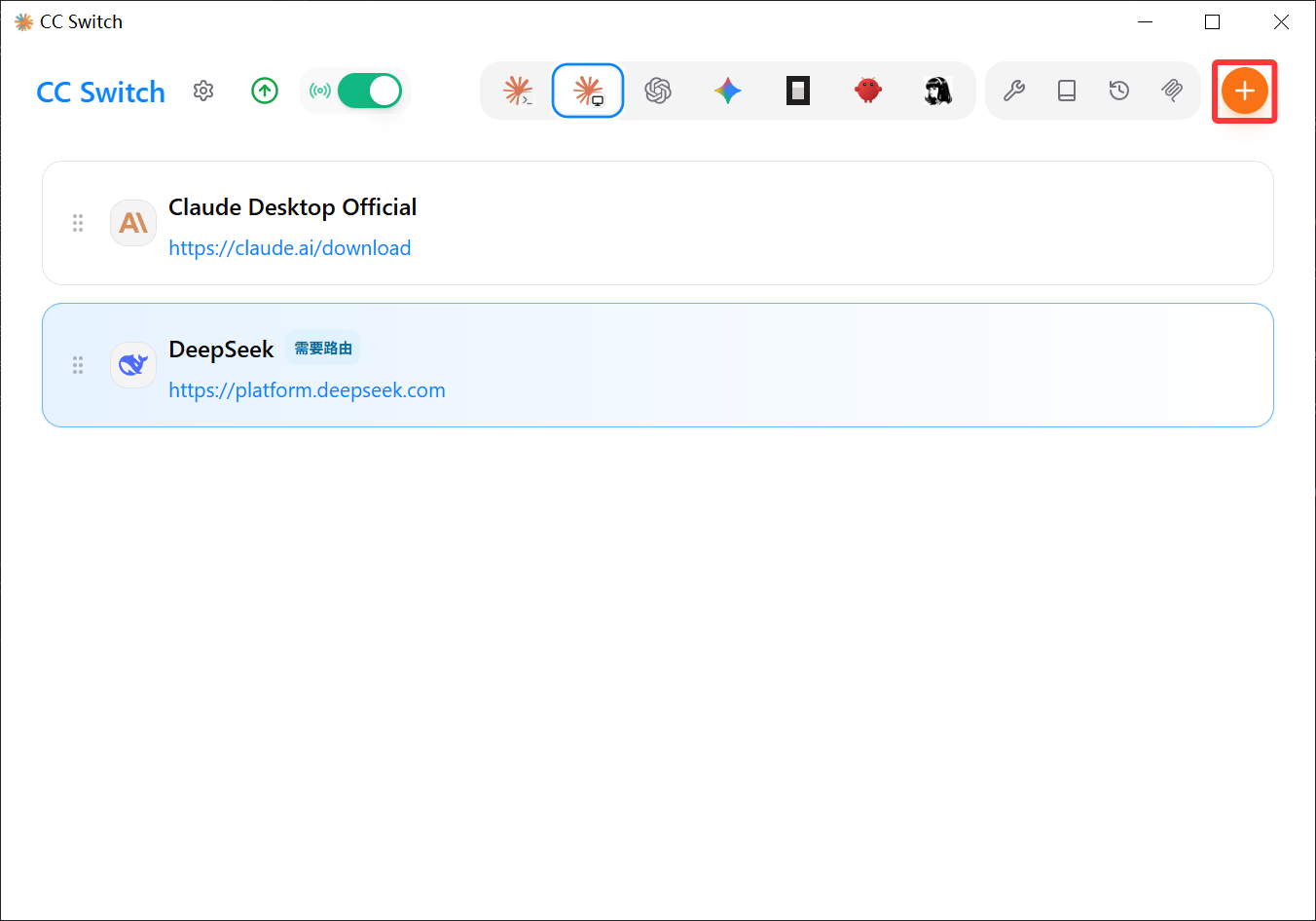Click the drag handle of Claude Desktop Official
Viewport: 1316px width, 921px height.
pos(78,223)
